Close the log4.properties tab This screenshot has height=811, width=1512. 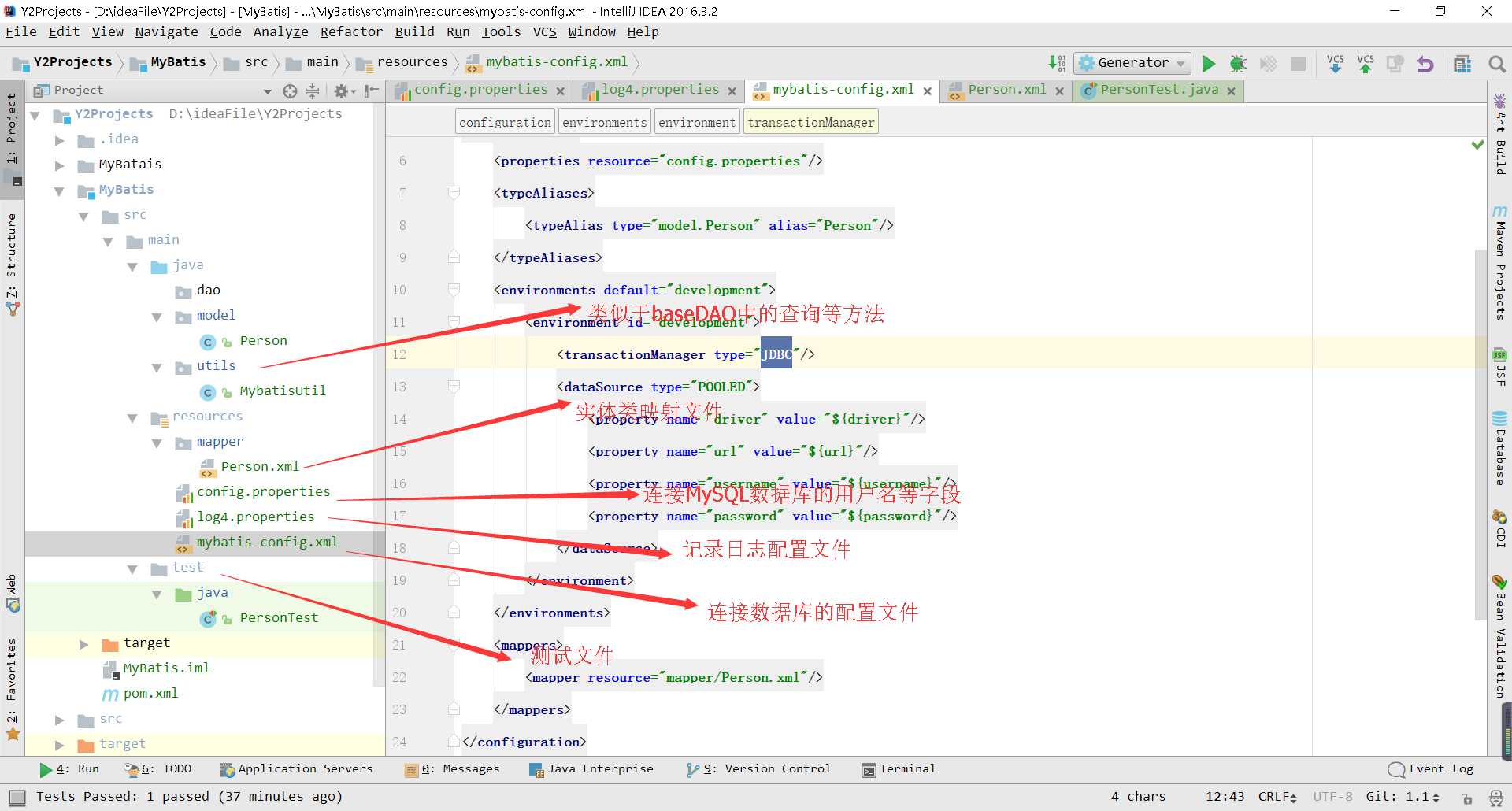tap(732, 91)
